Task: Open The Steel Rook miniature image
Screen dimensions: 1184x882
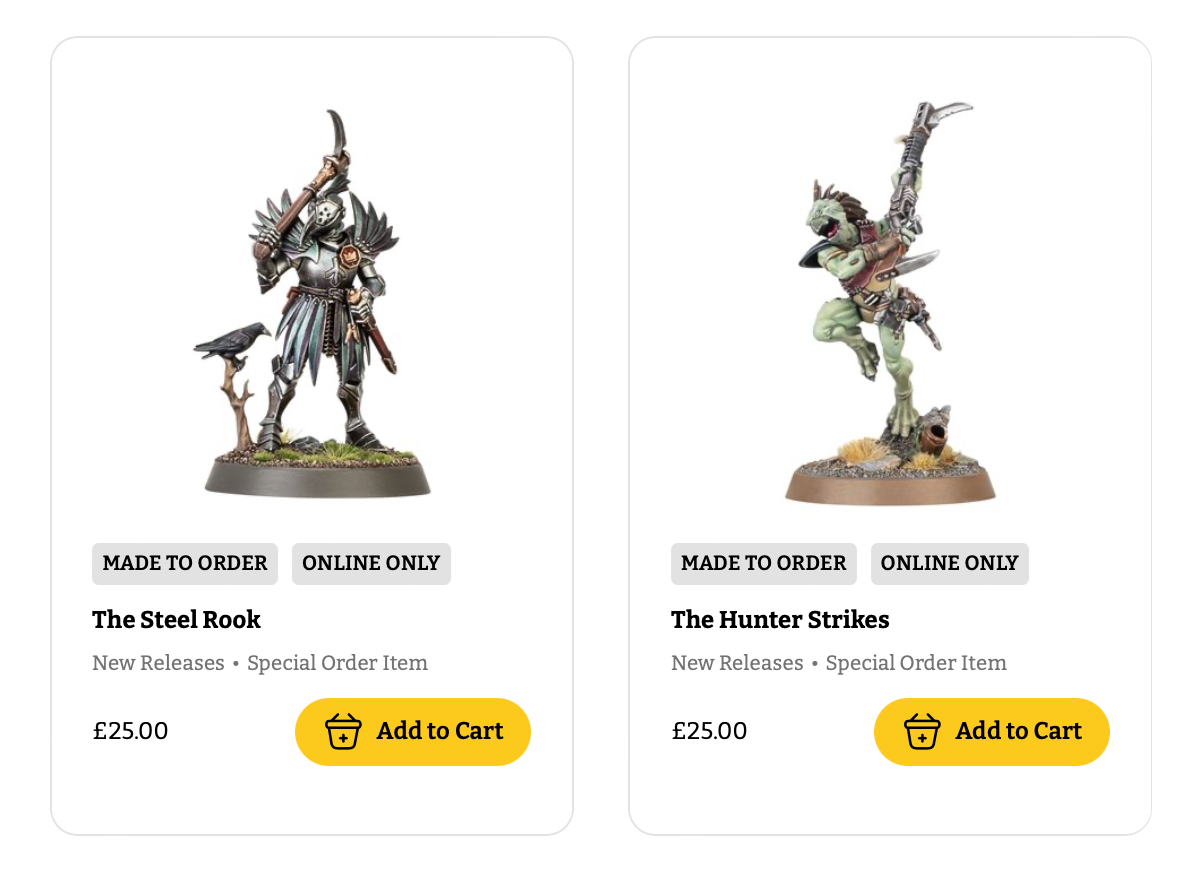Action: [x=312, y=302]
